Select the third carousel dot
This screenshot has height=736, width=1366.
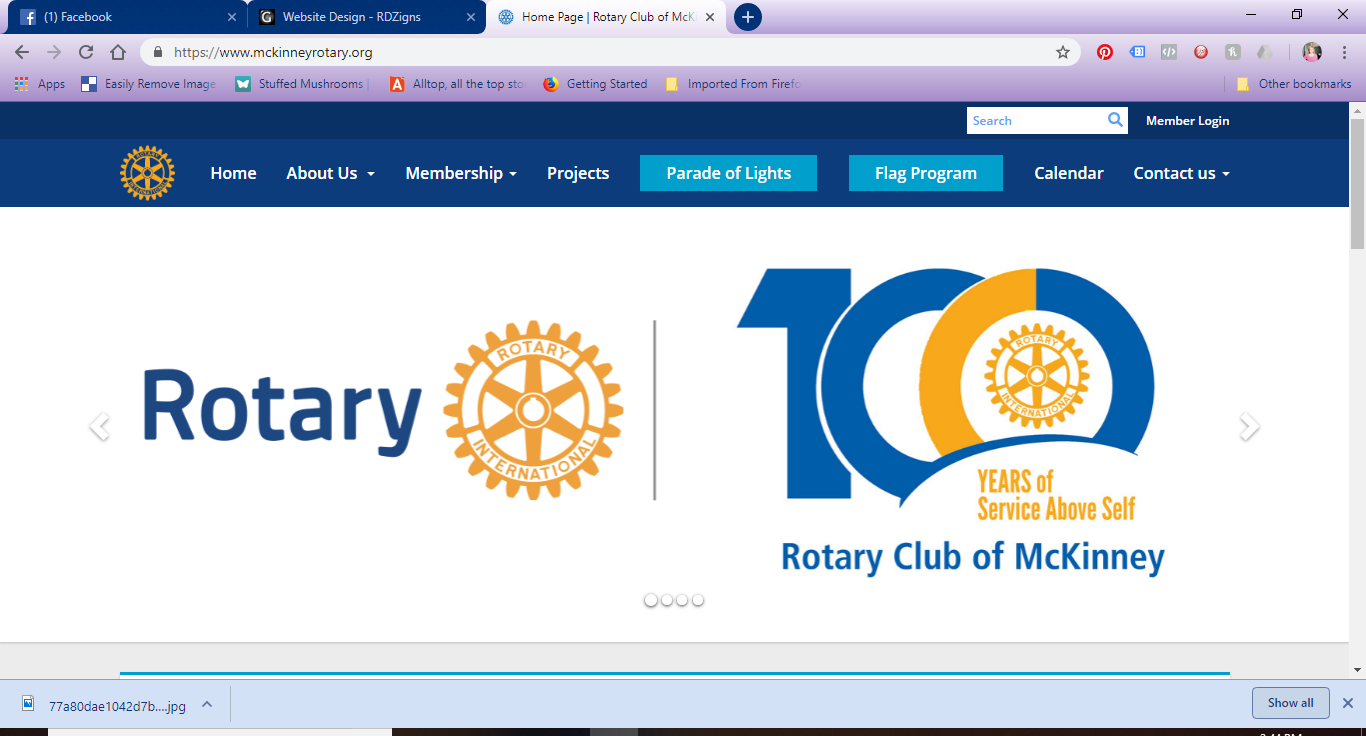tap(682, 600)
